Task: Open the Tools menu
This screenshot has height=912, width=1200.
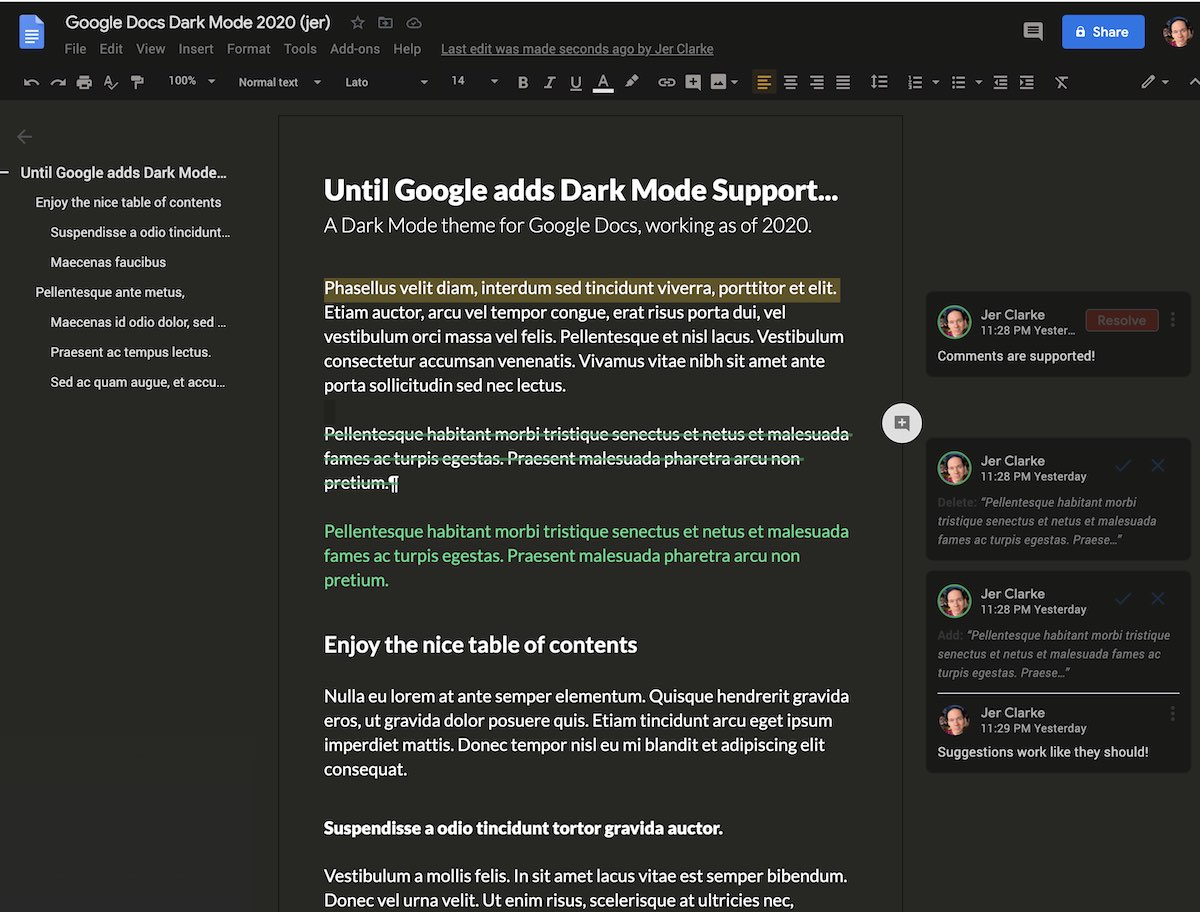Action: click(300, 49)
